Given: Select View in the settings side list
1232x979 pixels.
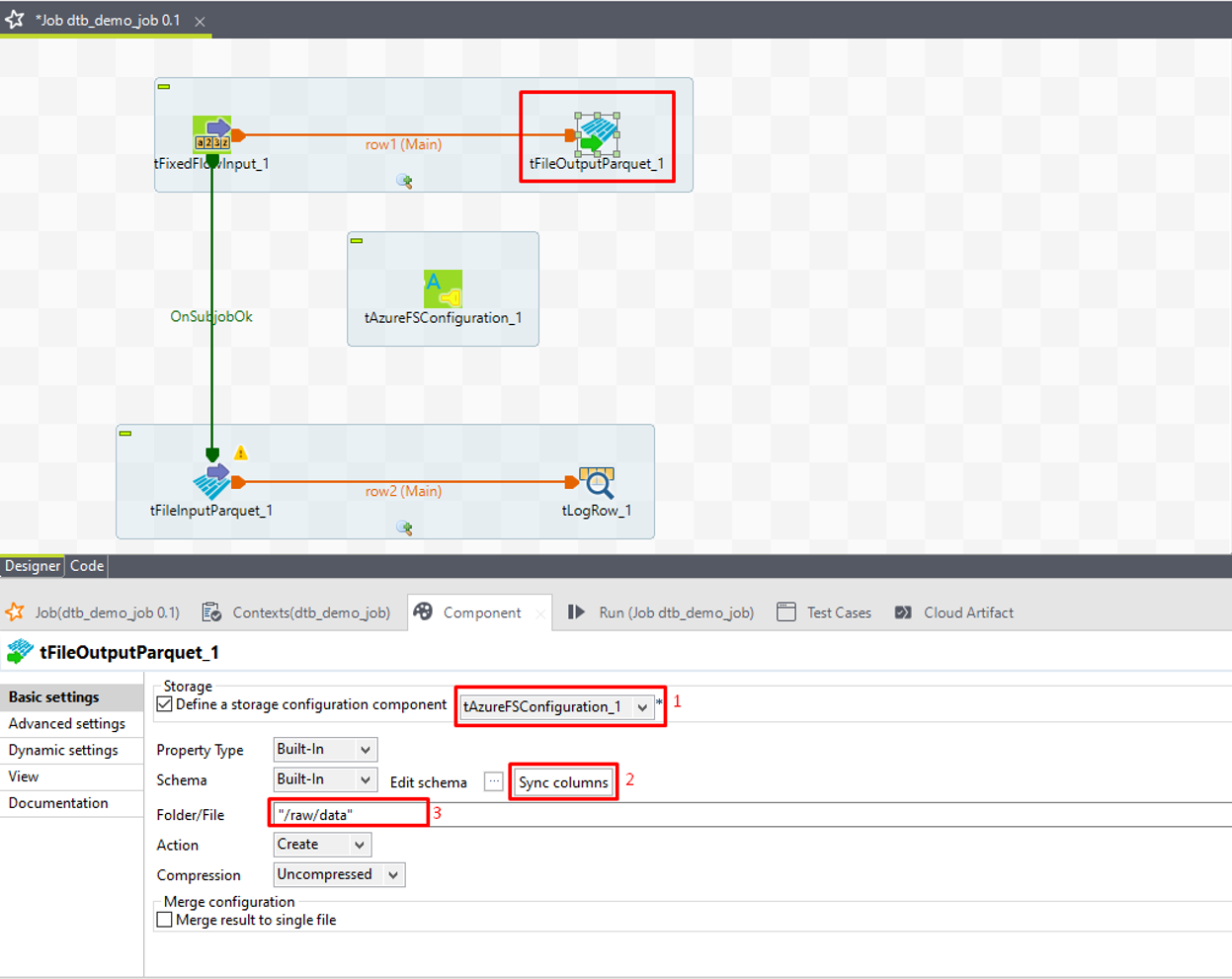Looking at the screenshot, I should pos(71,776).
